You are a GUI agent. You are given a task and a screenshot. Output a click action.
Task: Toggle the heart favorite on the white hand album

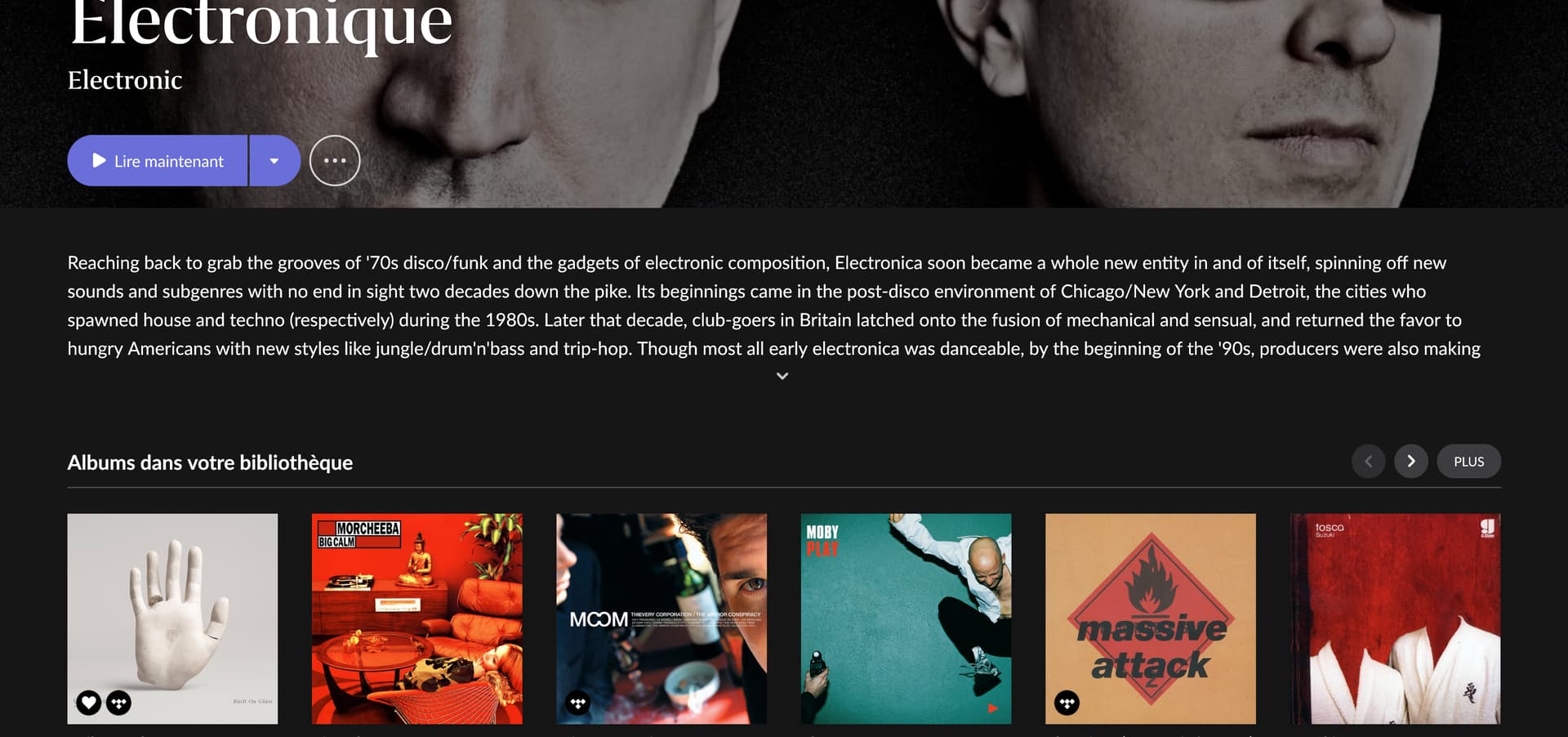tap(89, 703)
